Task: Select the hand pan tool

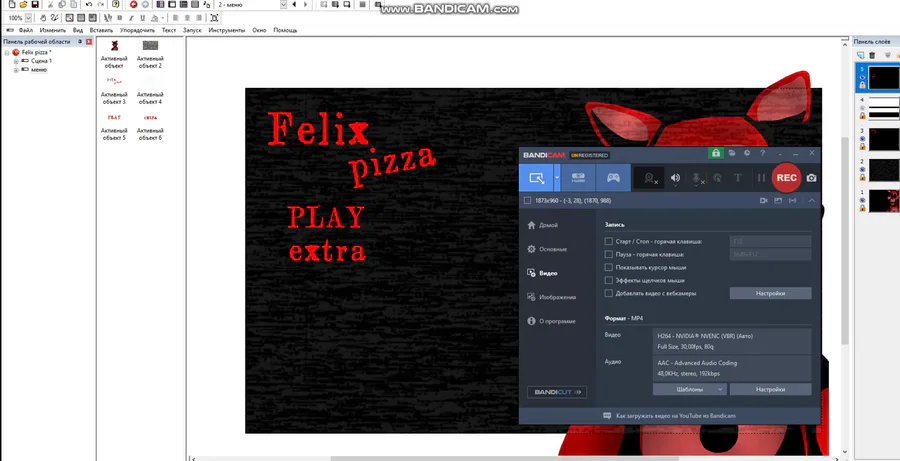Action: click(x=43, y=18)
